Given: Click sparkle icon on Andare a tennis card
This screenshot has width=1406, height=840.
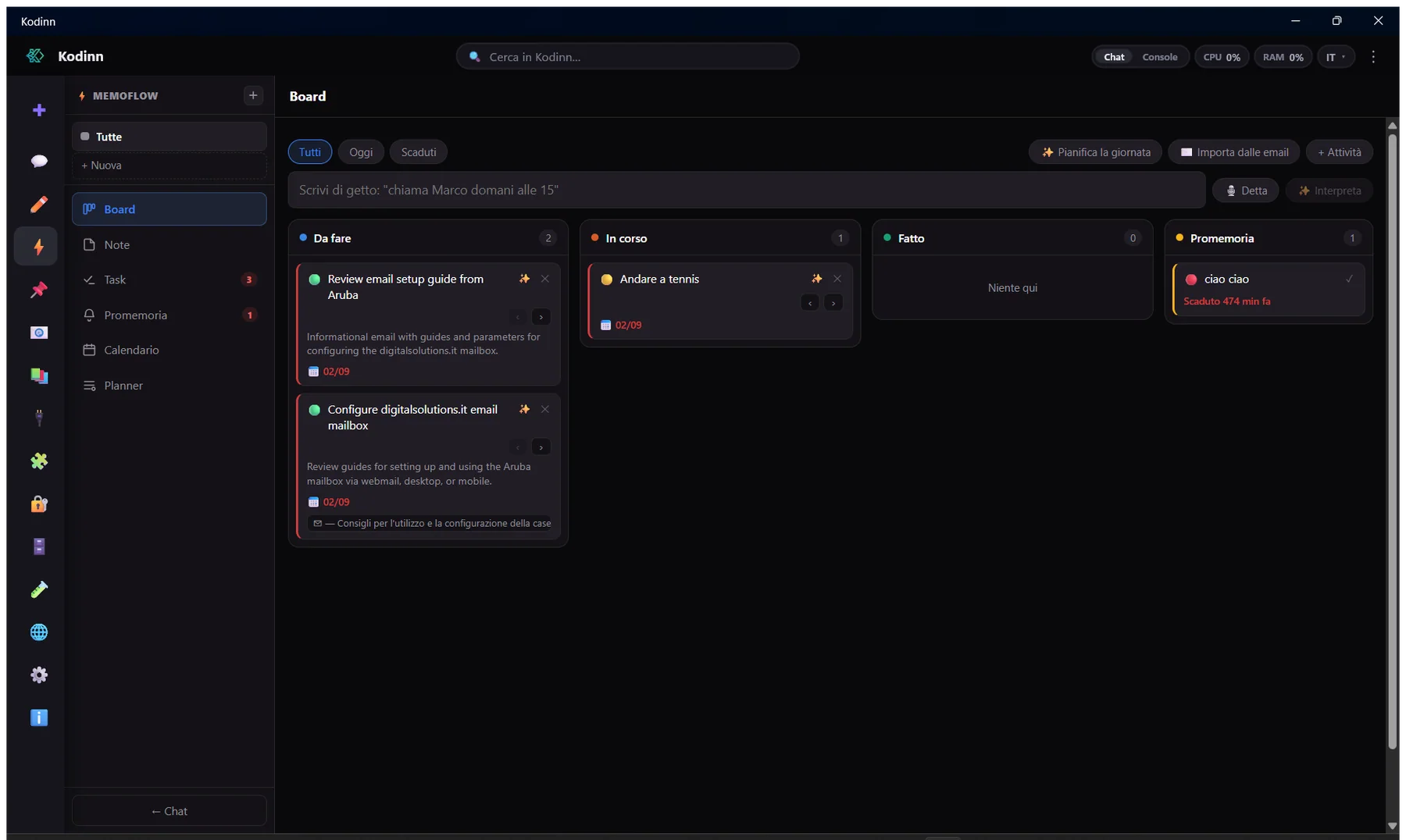Looking at the screenshot, I should pyautogui.click(x=816, y=279).
